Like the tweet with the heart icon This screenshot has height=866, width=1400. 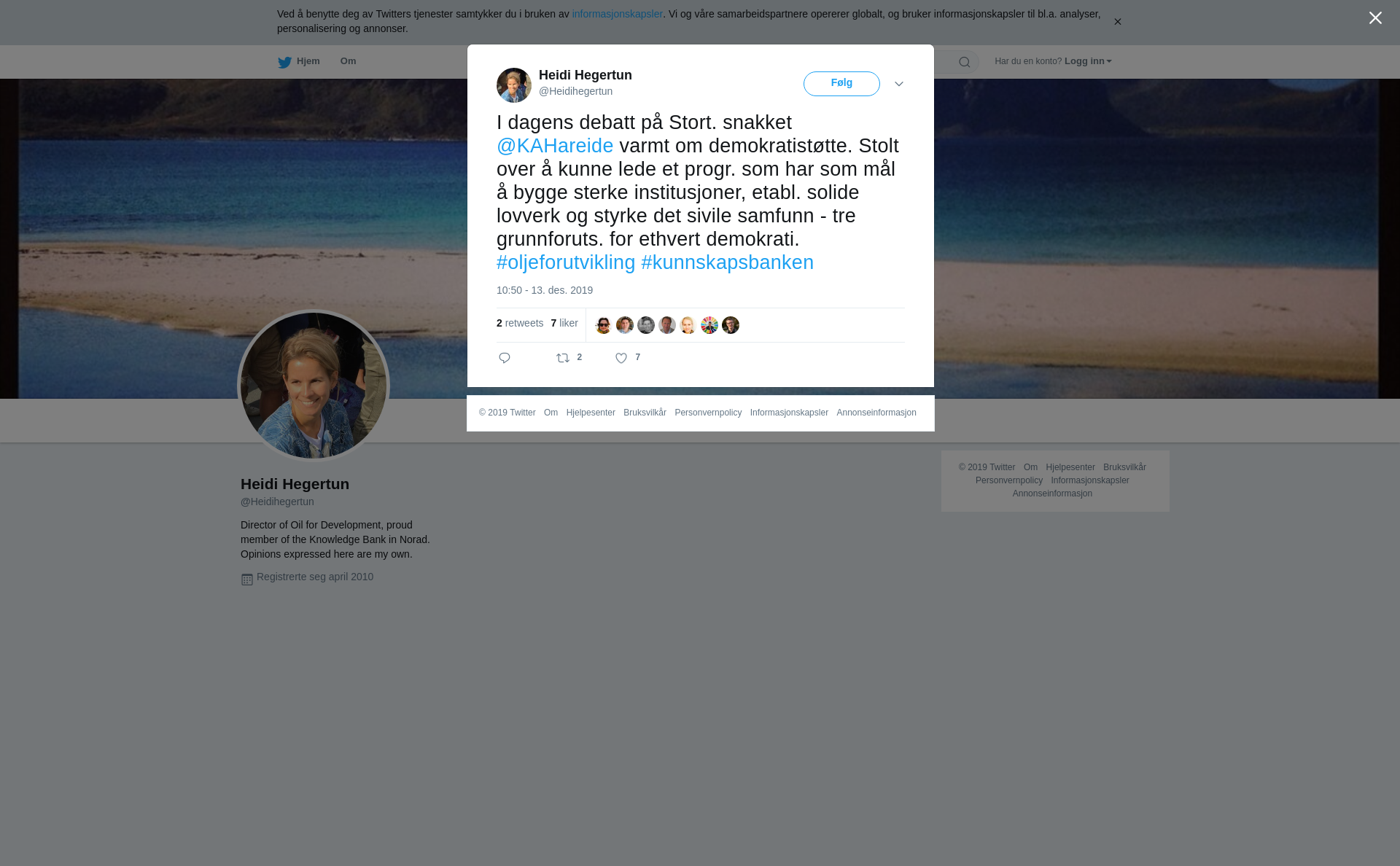[621, 358]
